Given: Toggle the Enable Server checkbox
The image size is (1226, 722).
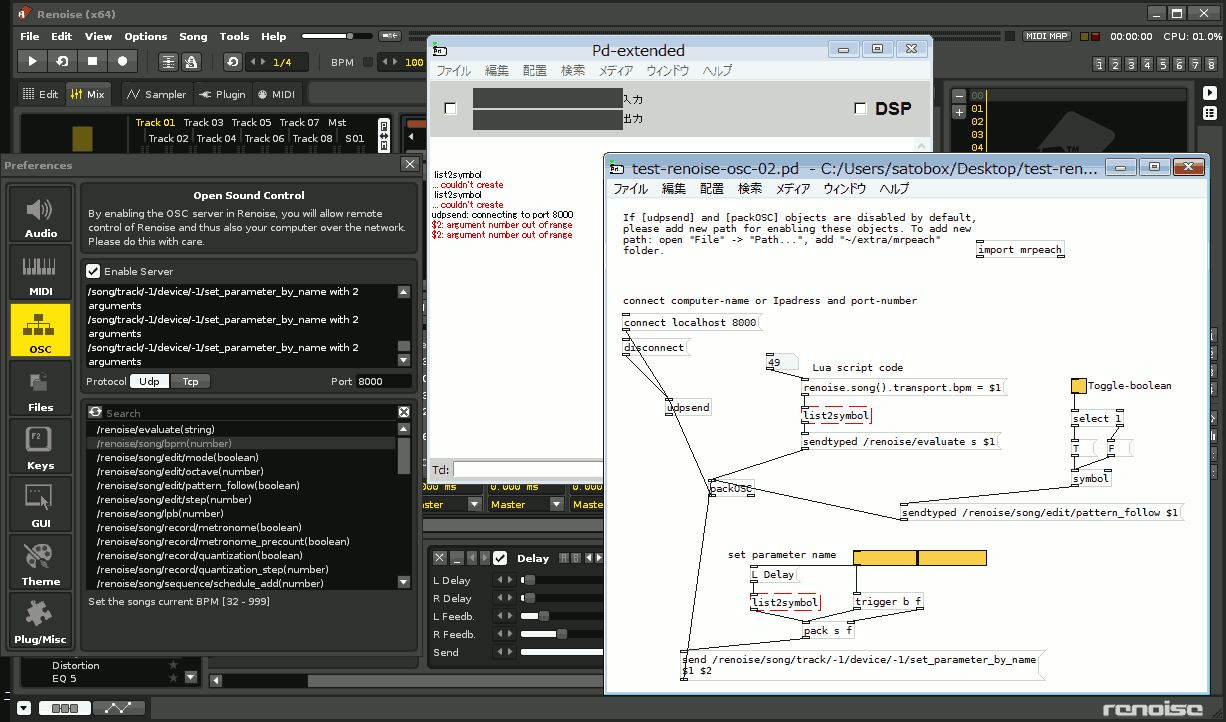Looking at the screenshot, I should (x=93, y=271).
